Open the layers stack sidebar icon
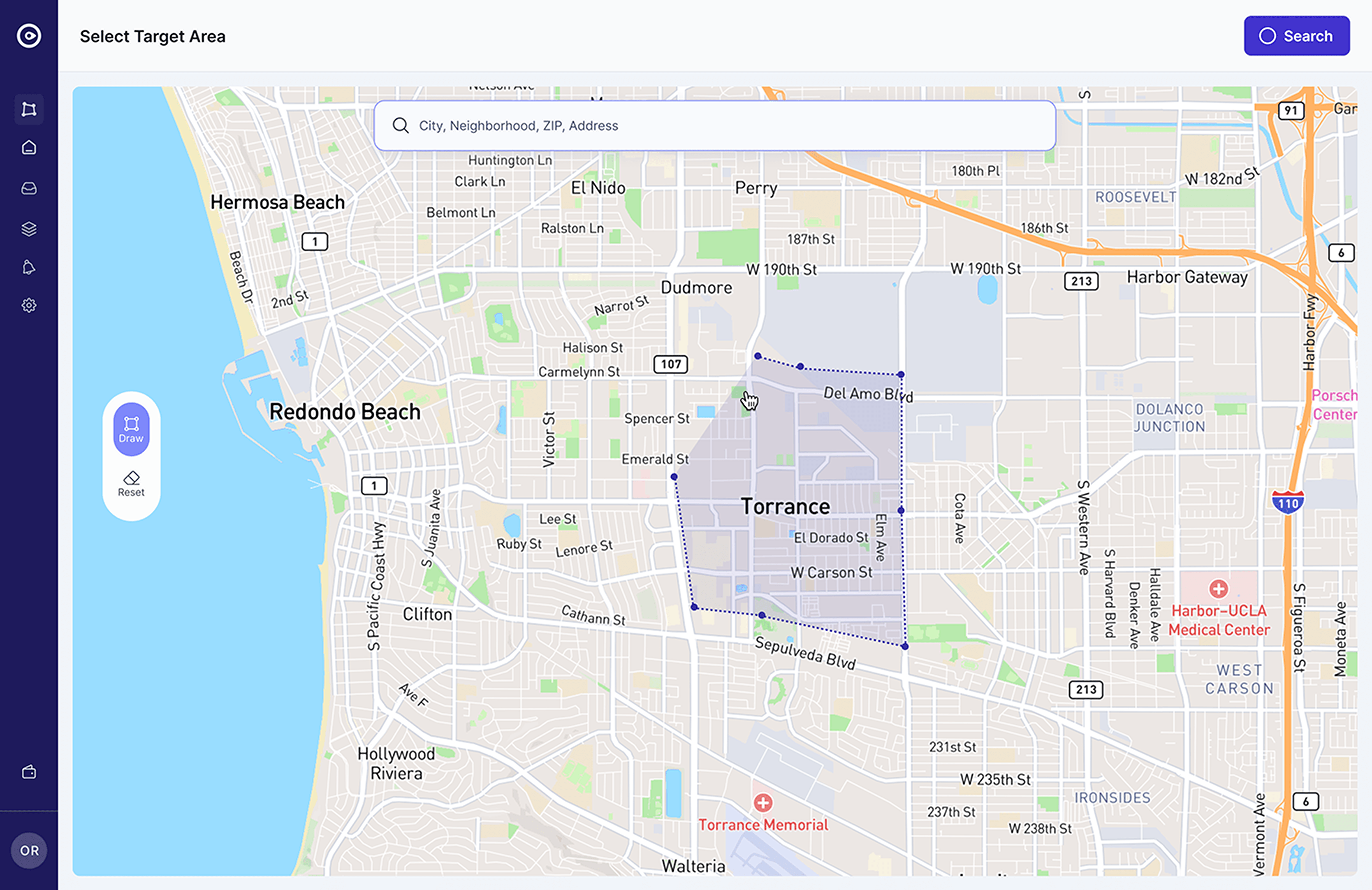The image size is (1372, 890). (x=29, y=229)
